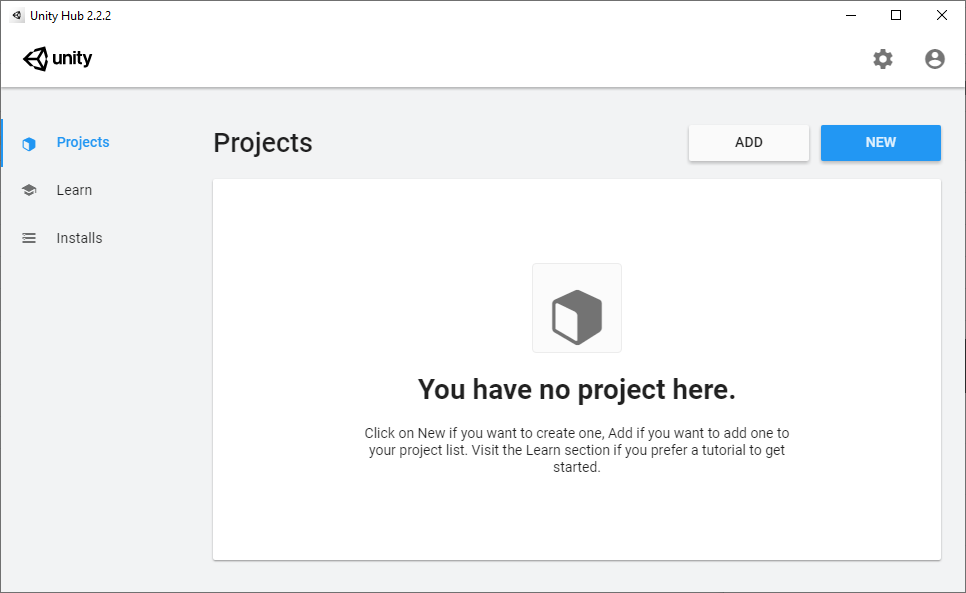
Task: Select the Projects cube icon in sidebar
Action: [29, 143]
